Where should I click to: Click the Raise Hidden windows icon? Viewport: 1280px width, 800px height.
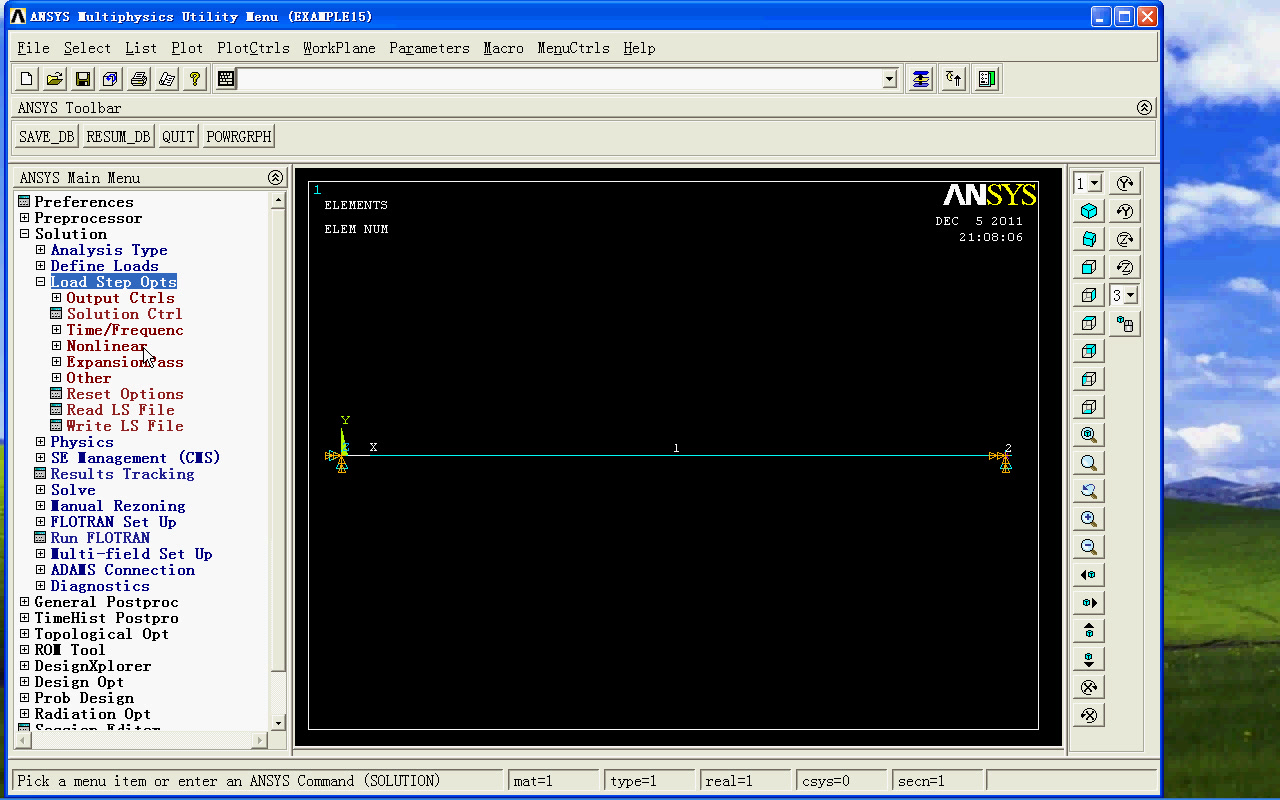(921, 79)
